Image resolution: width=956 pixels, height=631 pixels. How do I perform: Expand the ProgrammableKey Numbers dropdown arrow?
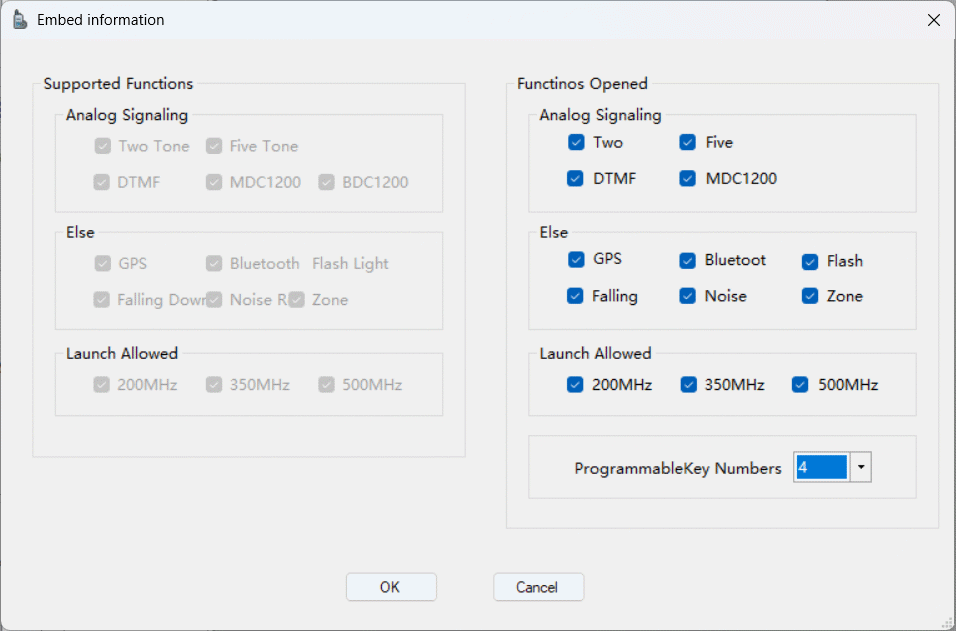click(x=861, y=468)
